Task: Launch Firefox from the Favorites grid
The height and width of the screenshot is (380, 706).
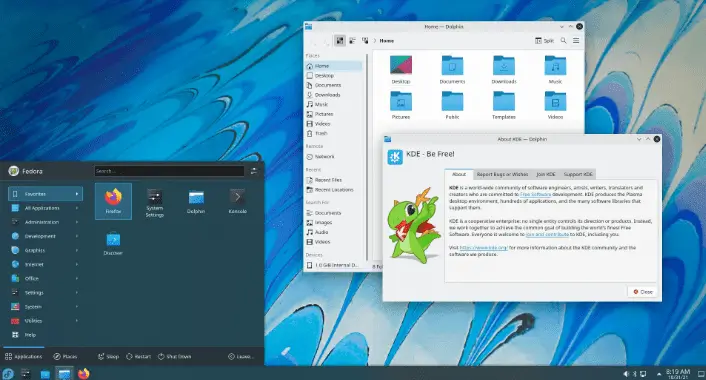Action: tap(113, 201)
